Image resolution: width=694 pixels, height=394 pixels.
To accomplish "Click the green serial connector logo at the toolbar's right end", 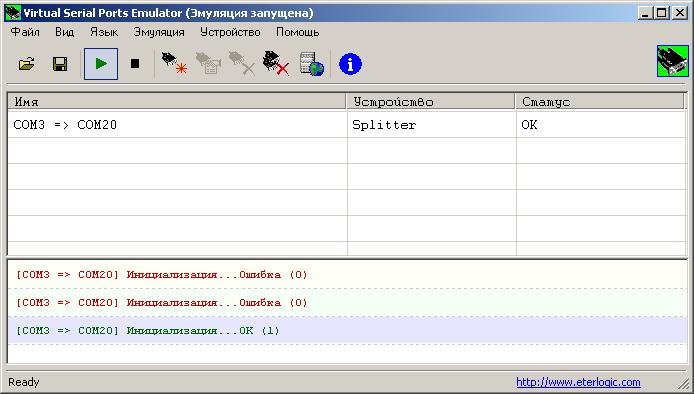I will (673, 61).
